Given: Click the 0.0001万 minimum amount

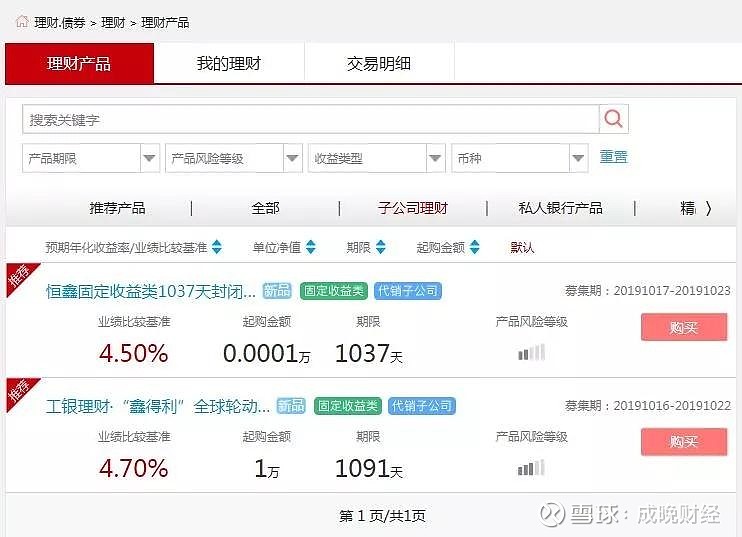Looking at the screenshot, I should point(266,353).
